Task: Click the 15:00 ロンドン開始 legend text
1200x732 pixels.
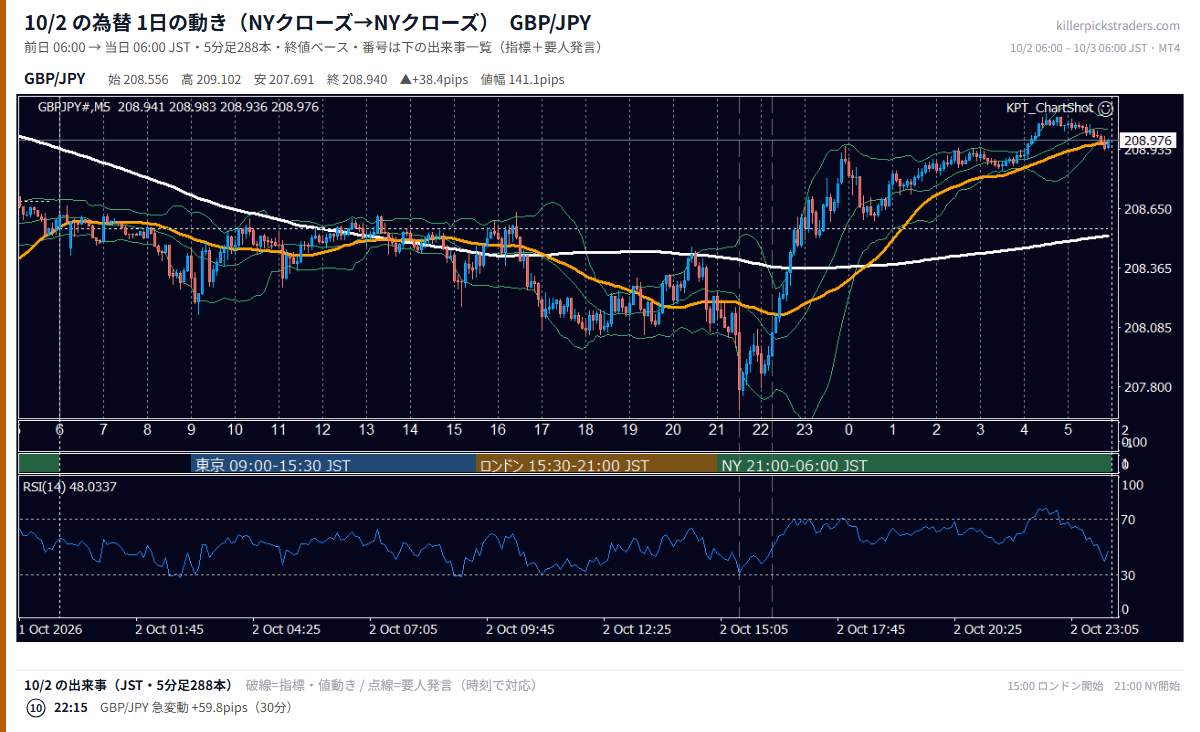Action: point(1055,686)
